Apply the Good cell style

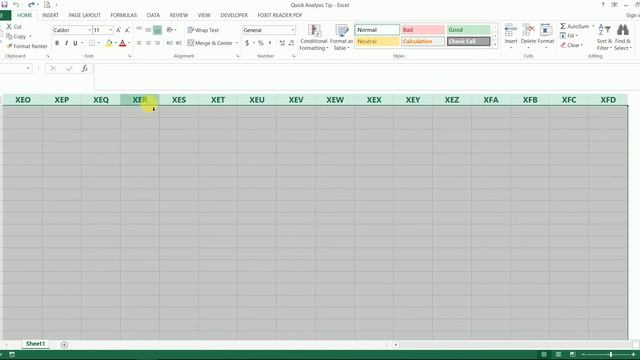click(468, 30)
